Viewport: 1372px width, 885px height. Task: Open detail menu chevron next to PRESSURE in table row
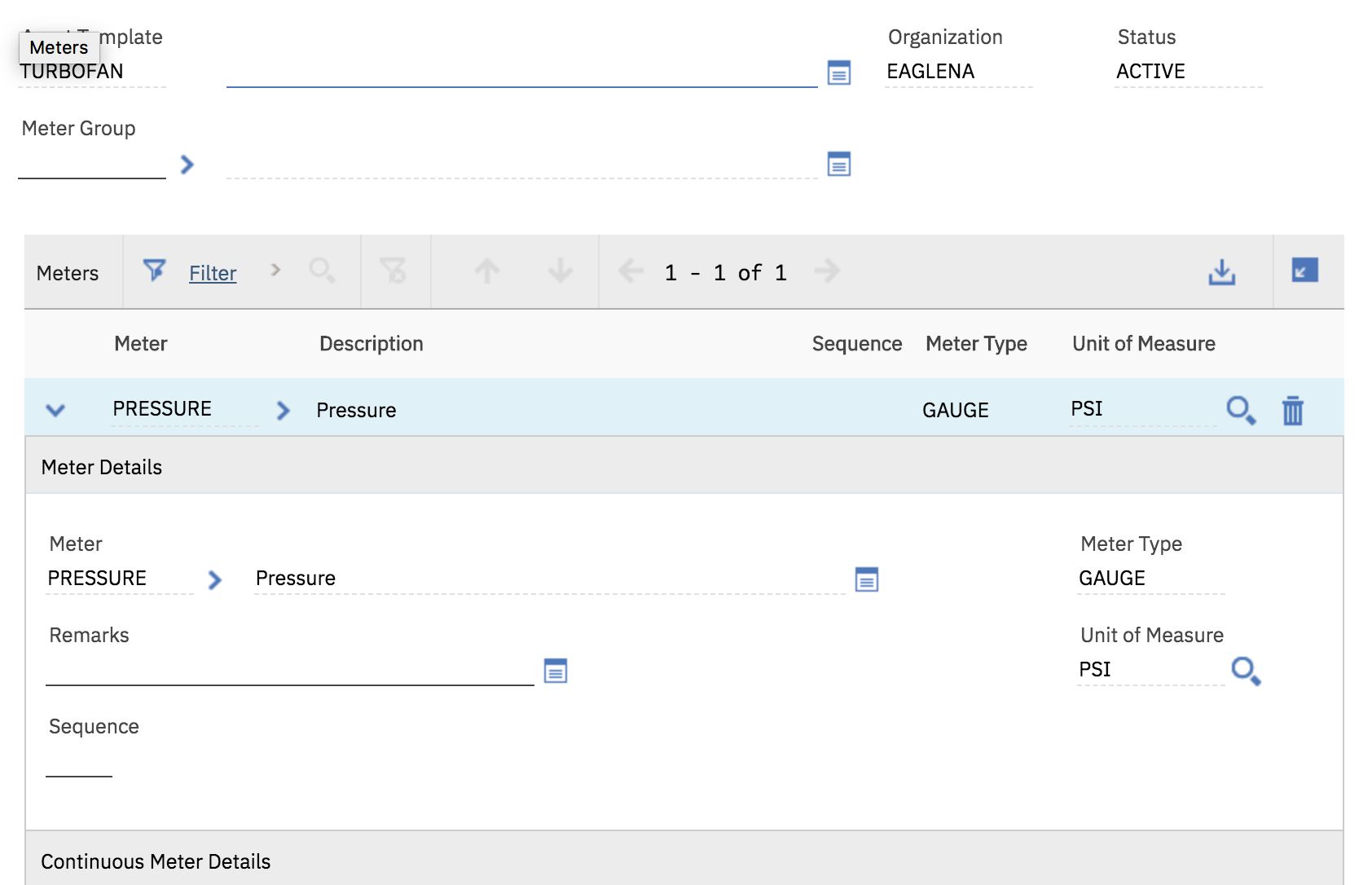click(x=283, y=410)
